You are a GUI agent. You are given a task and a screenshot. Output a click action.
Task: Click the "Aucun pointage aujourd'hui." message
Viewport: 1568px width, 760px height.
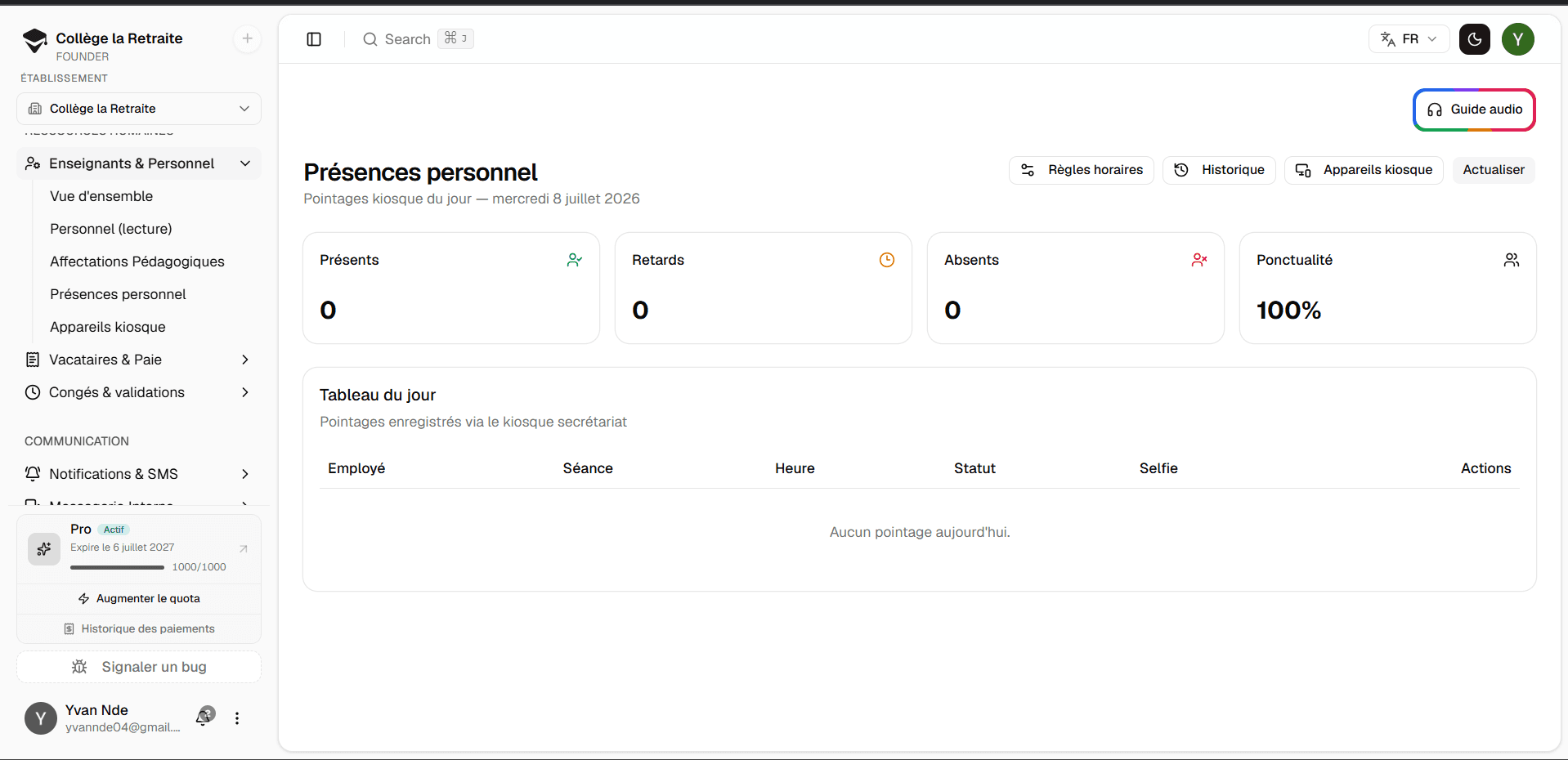tap(920, 532)
